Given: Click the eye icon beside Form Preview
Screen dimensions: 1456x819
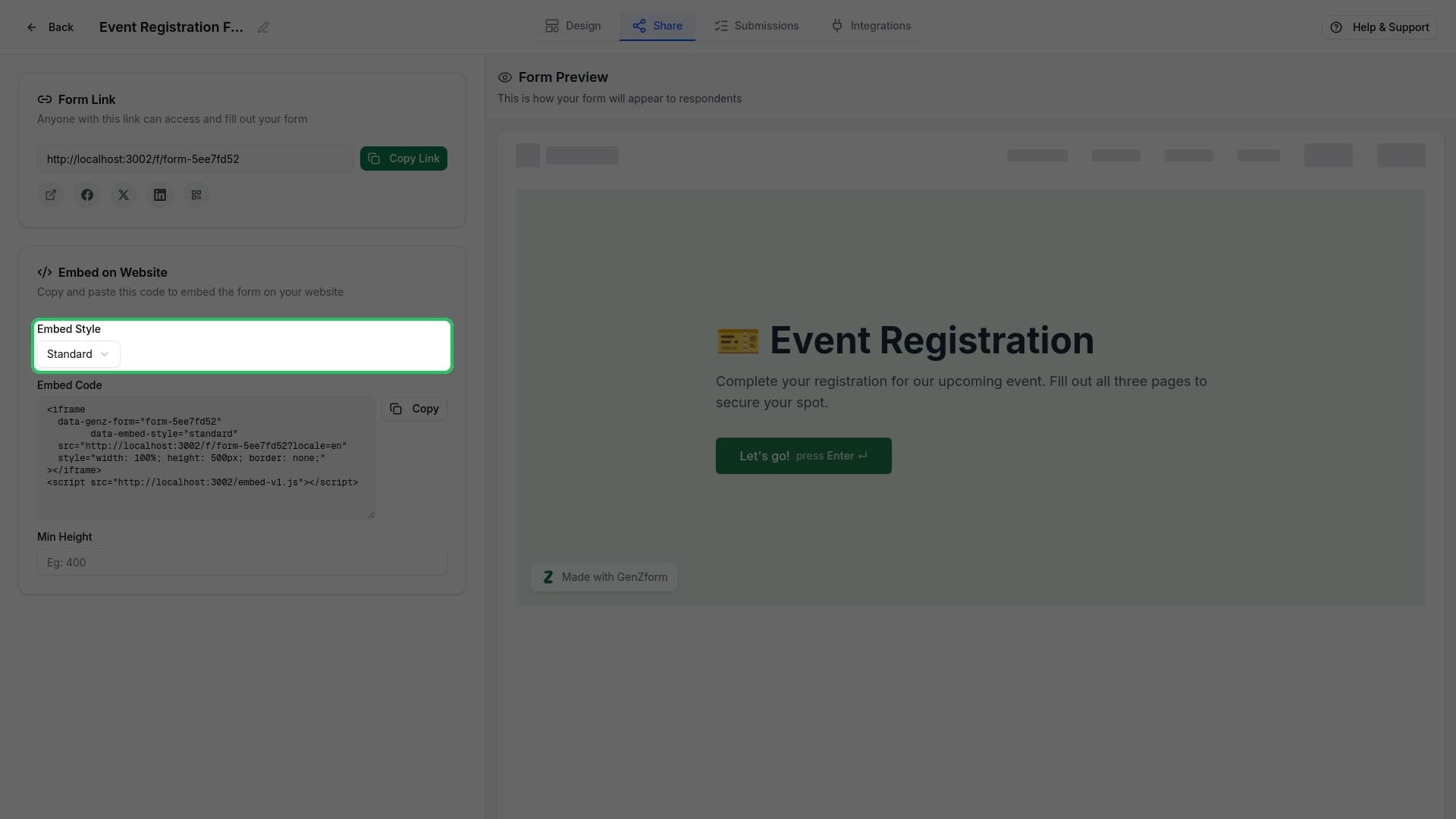Looking at the screenshot, I should point(505,77).
